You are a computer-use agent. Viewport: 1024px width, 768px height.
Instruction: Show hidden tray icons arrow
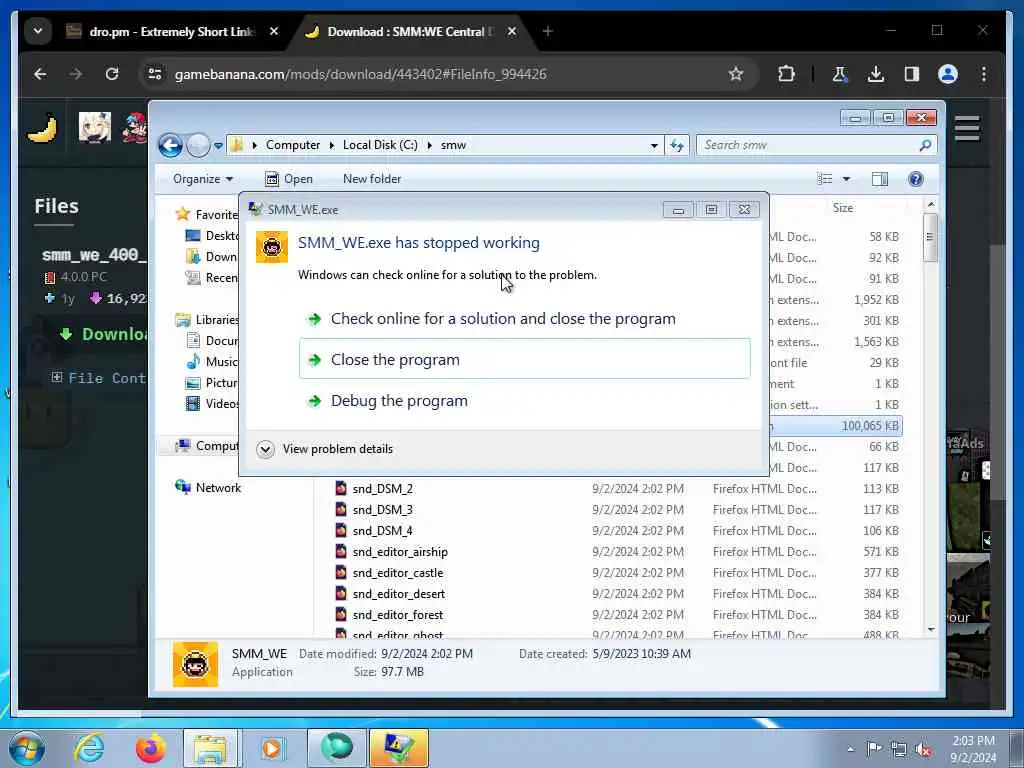(x=850, y=749)
